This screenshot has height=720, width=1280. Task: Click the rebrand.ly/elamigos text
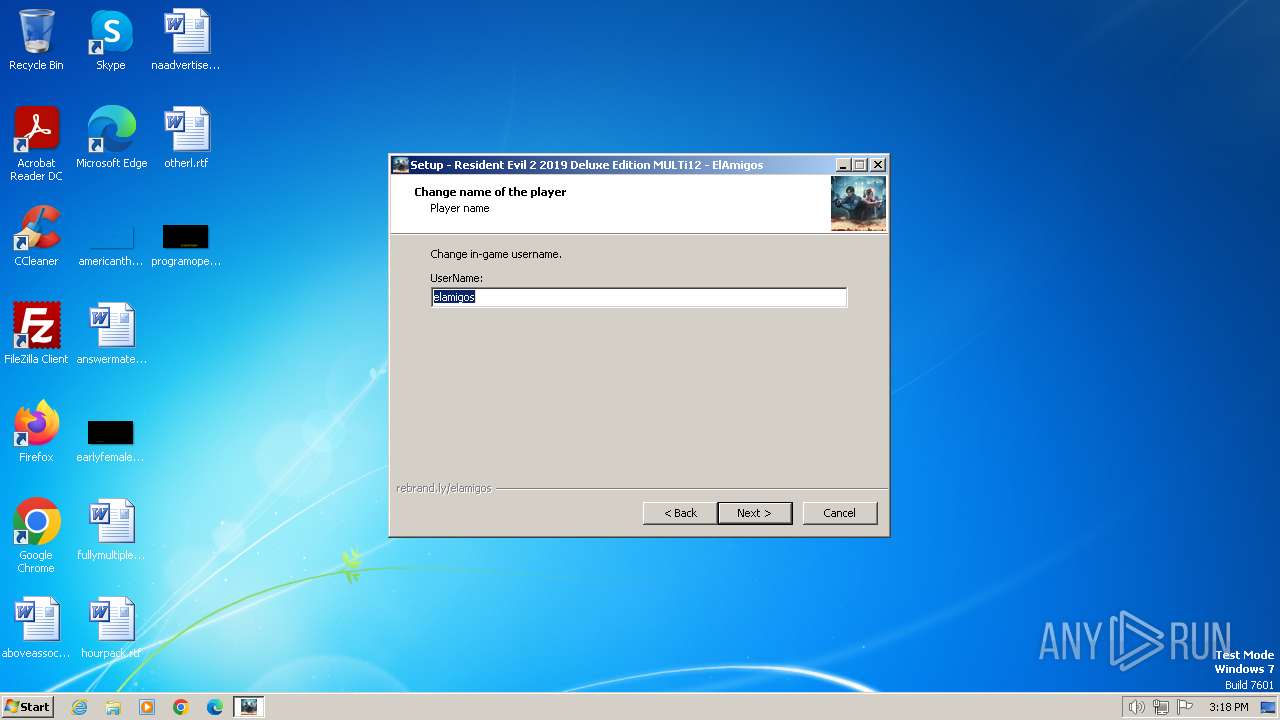click(x=444, y=488)
